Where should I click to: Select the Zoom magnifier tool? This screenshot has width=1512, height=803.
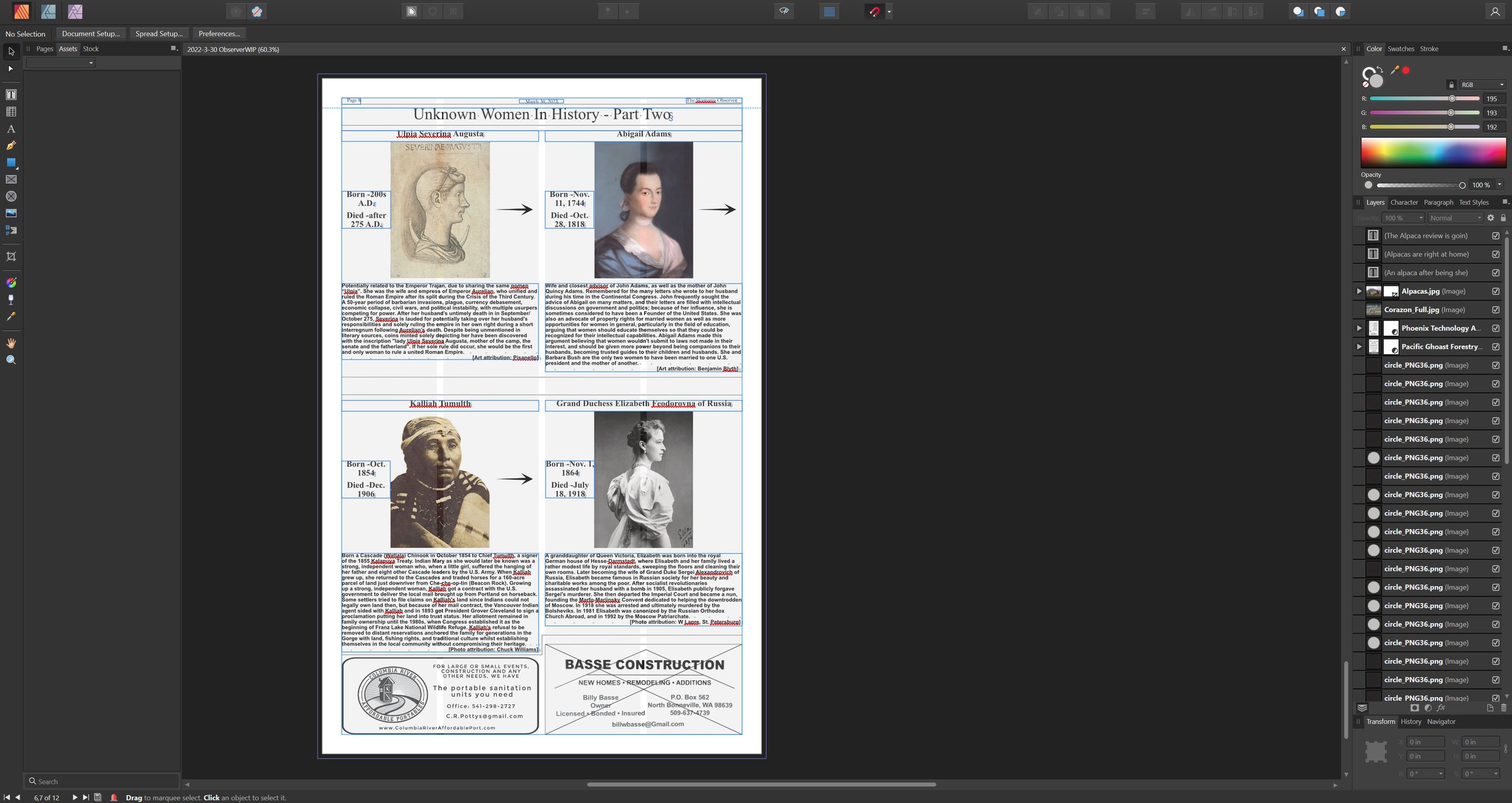pos(11,360)
